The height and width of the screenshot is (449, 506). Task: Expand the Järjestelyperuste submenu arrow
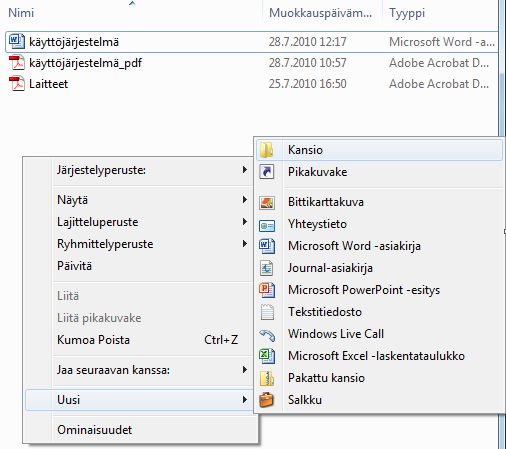pos(245,170)
